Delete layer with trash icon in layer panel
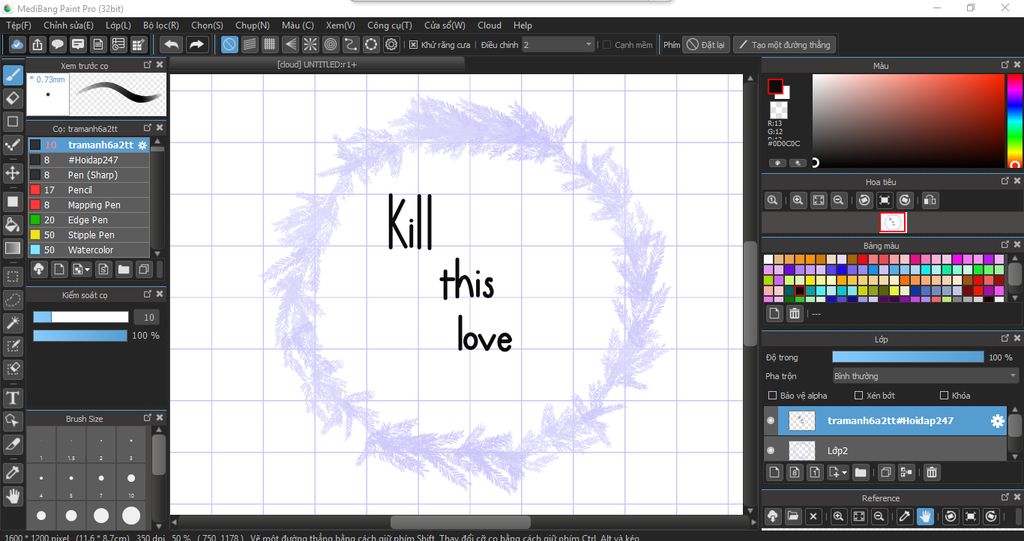1024x541 pixels. pyautogui.click(x=932, y=472)
